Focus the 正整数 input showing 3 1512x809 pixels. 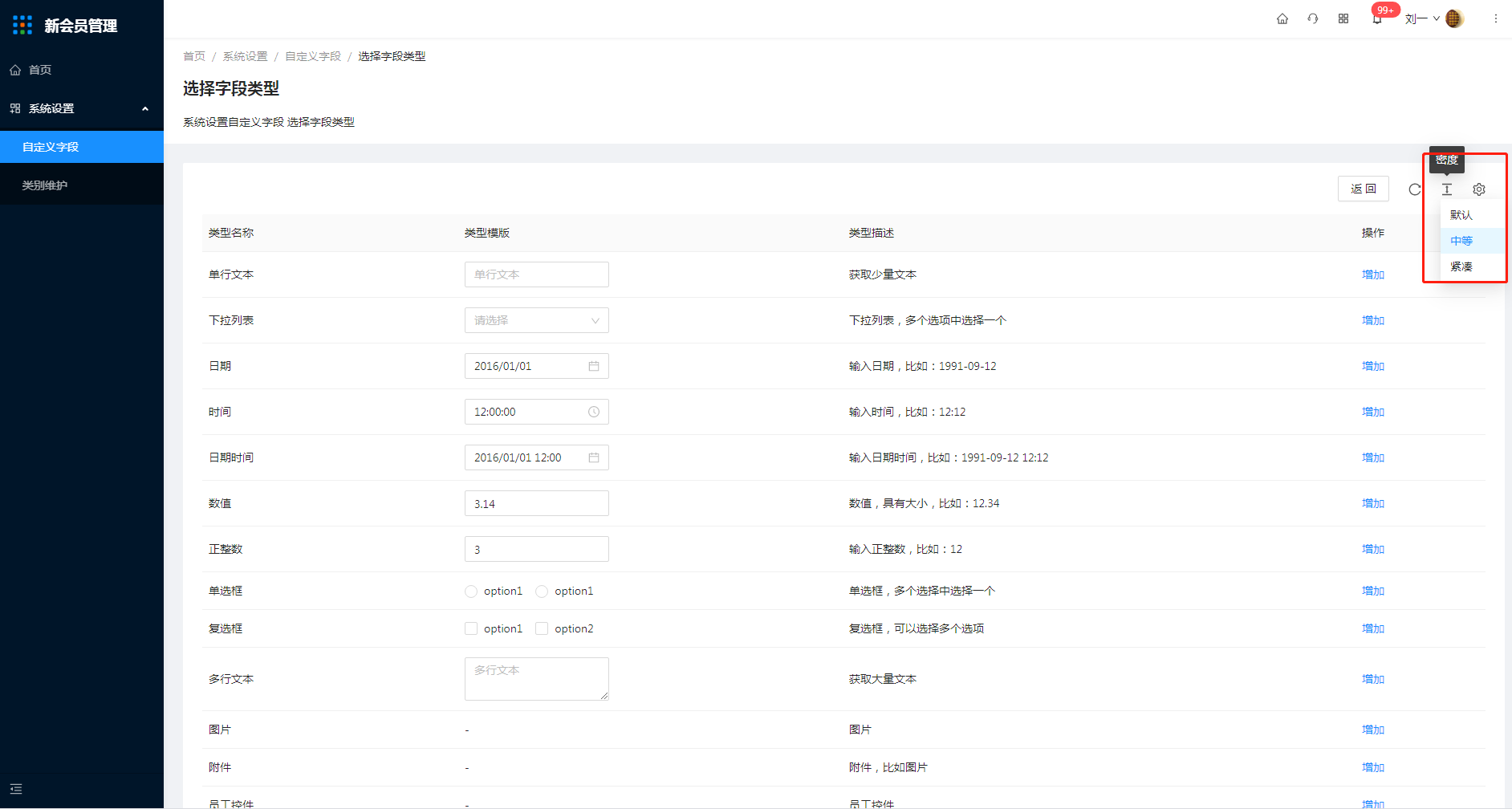tap(537, 549)
